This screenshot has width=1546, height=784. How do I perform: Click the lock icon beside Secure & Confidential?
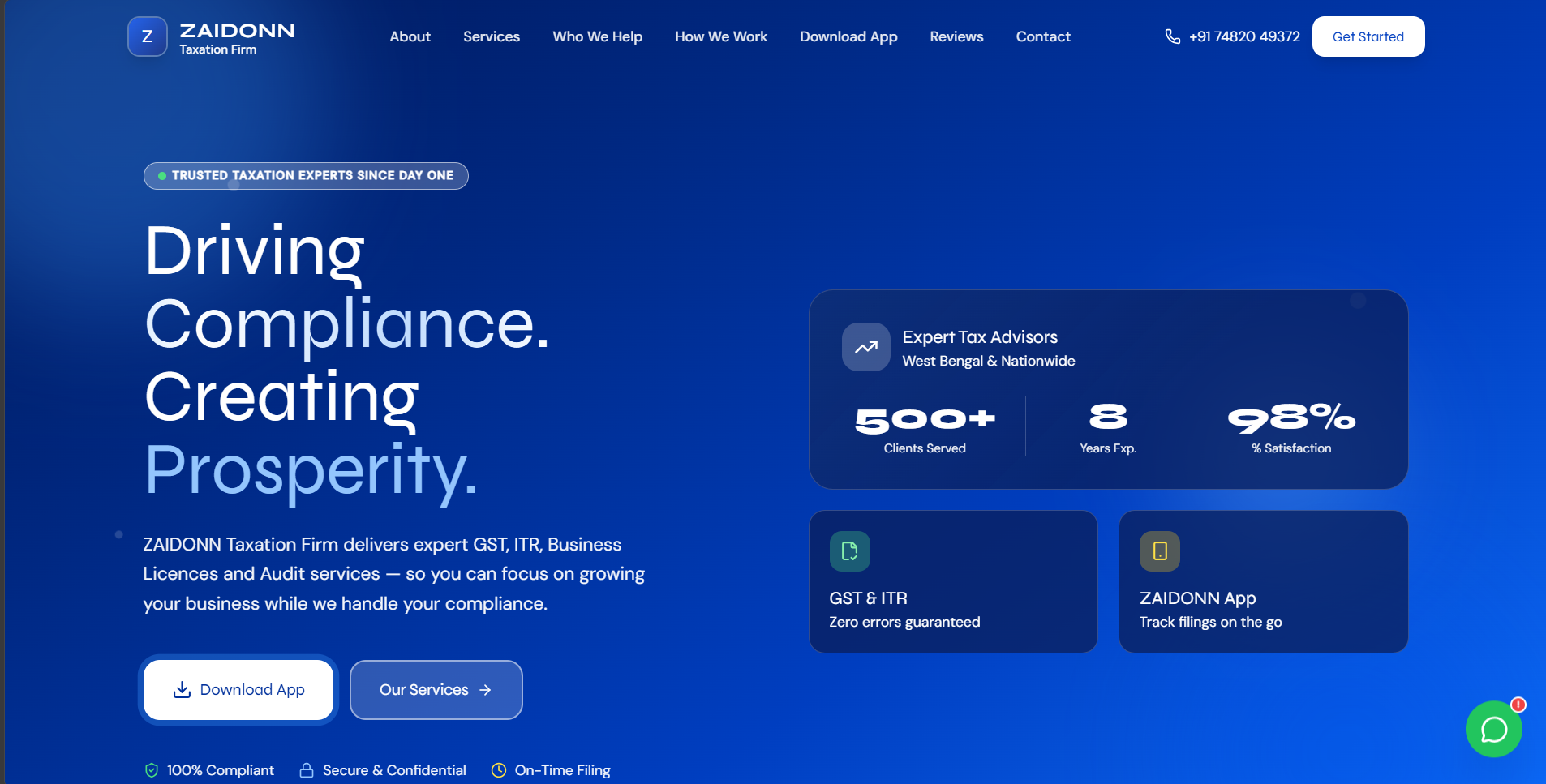click(307, 770)
